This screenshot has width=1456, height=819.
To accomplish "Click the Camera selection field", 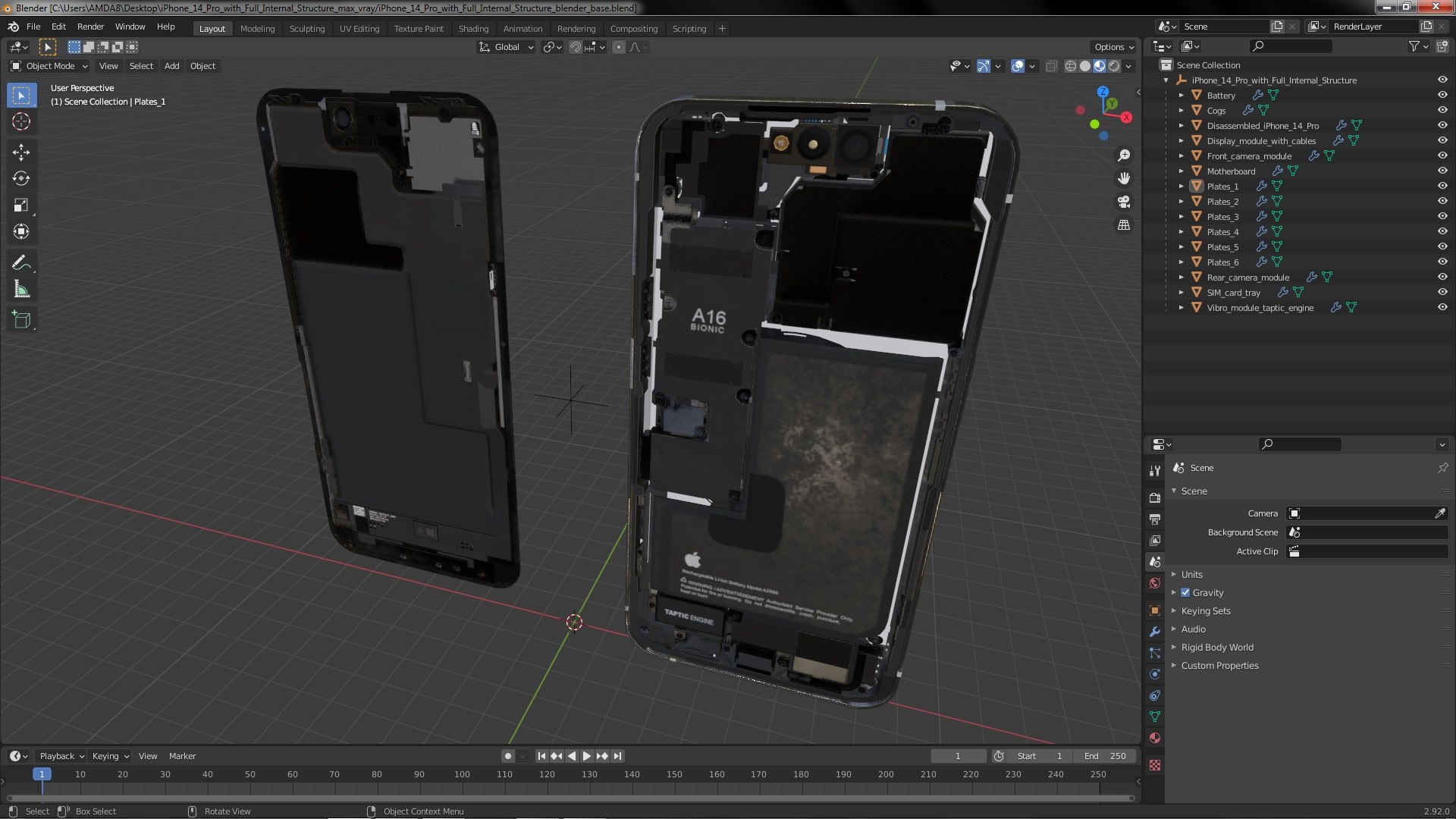I will 1367,514.
